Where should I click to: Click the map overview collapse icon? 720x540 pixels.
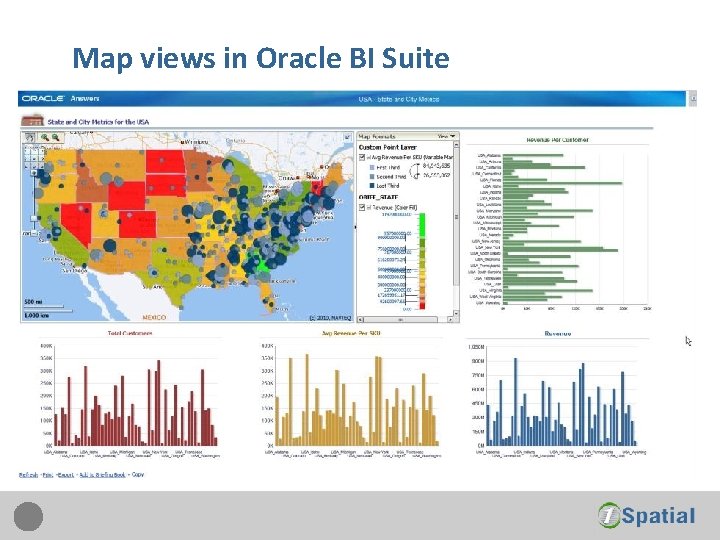point(348,137)
